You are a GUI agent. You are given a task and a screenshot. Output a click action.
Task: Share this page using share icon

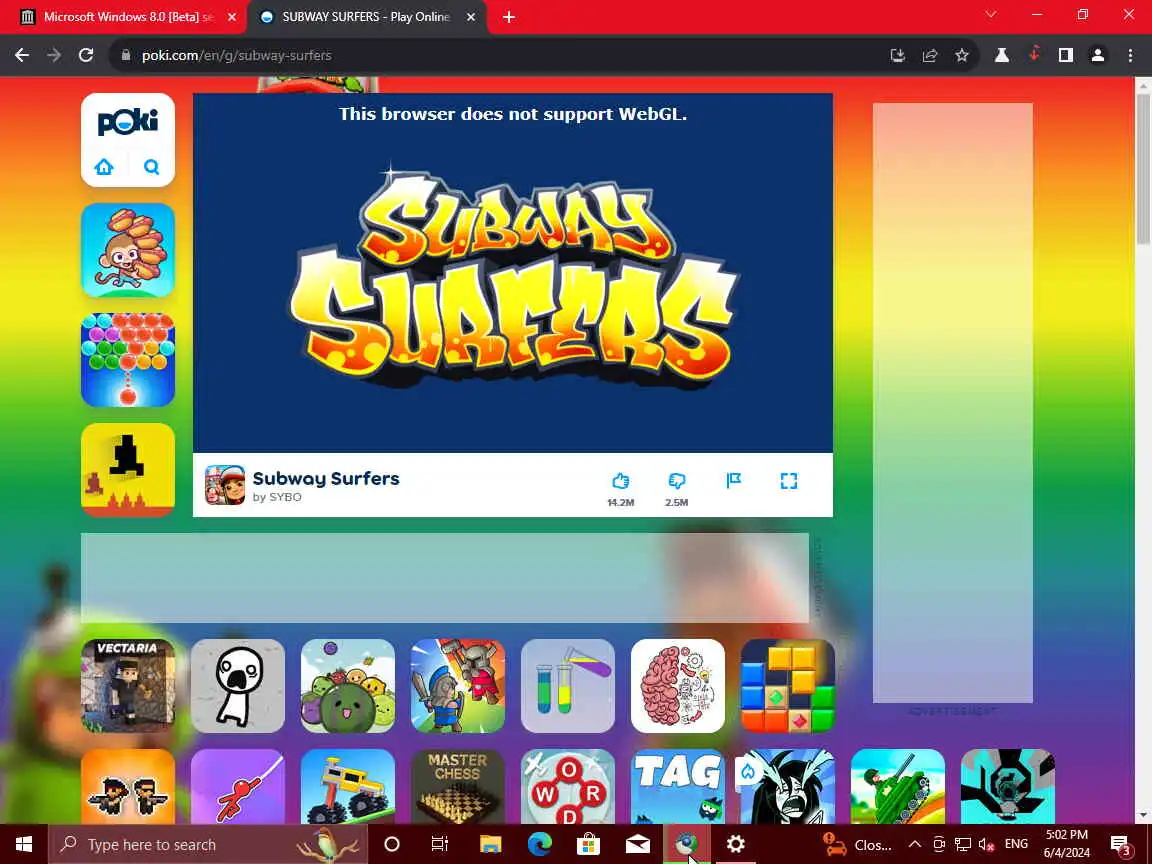click(929, 55)
